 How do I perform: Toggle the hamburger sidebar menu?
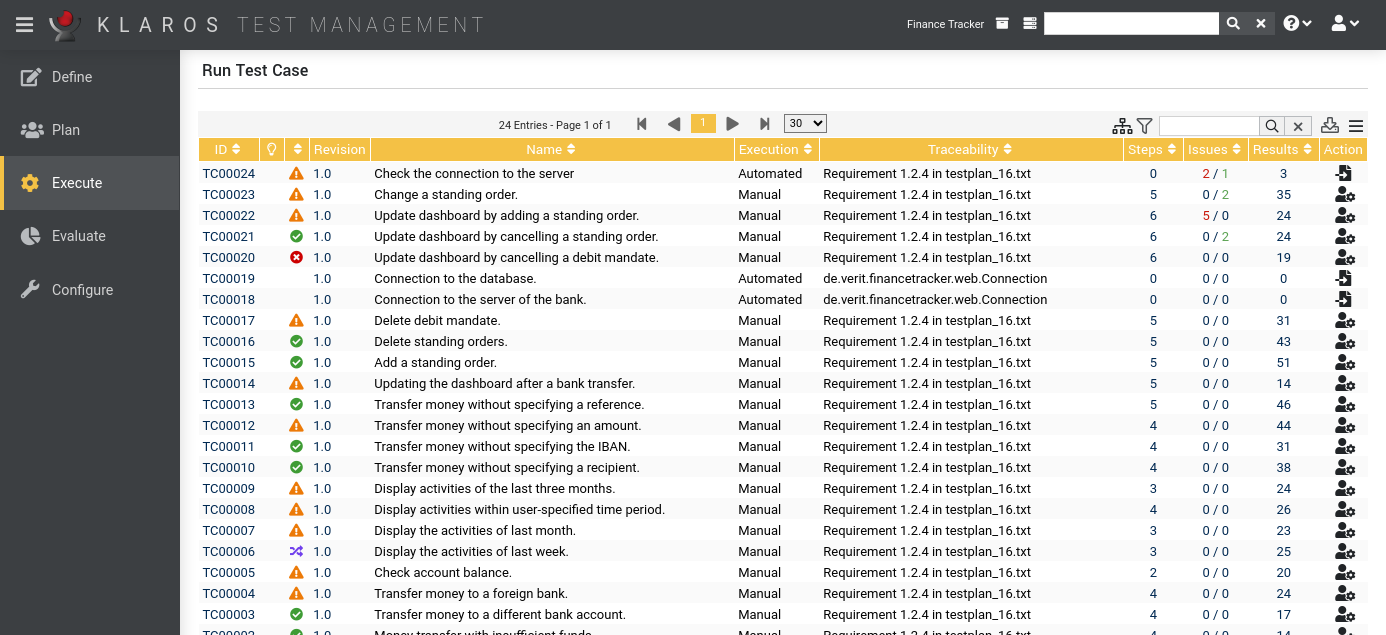coord(24,24)
